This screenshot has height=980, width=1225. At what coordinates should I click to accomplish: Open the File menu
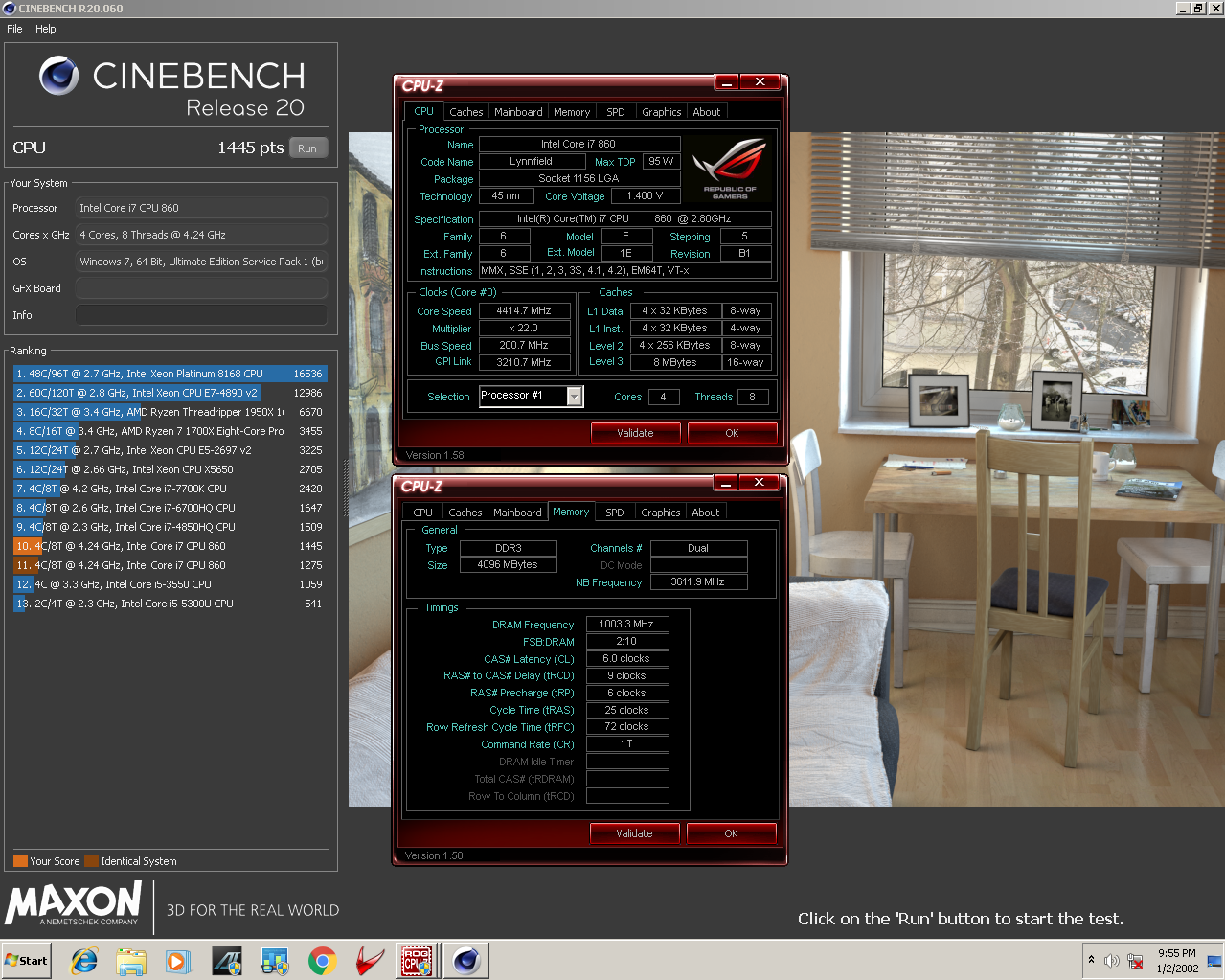14,29
